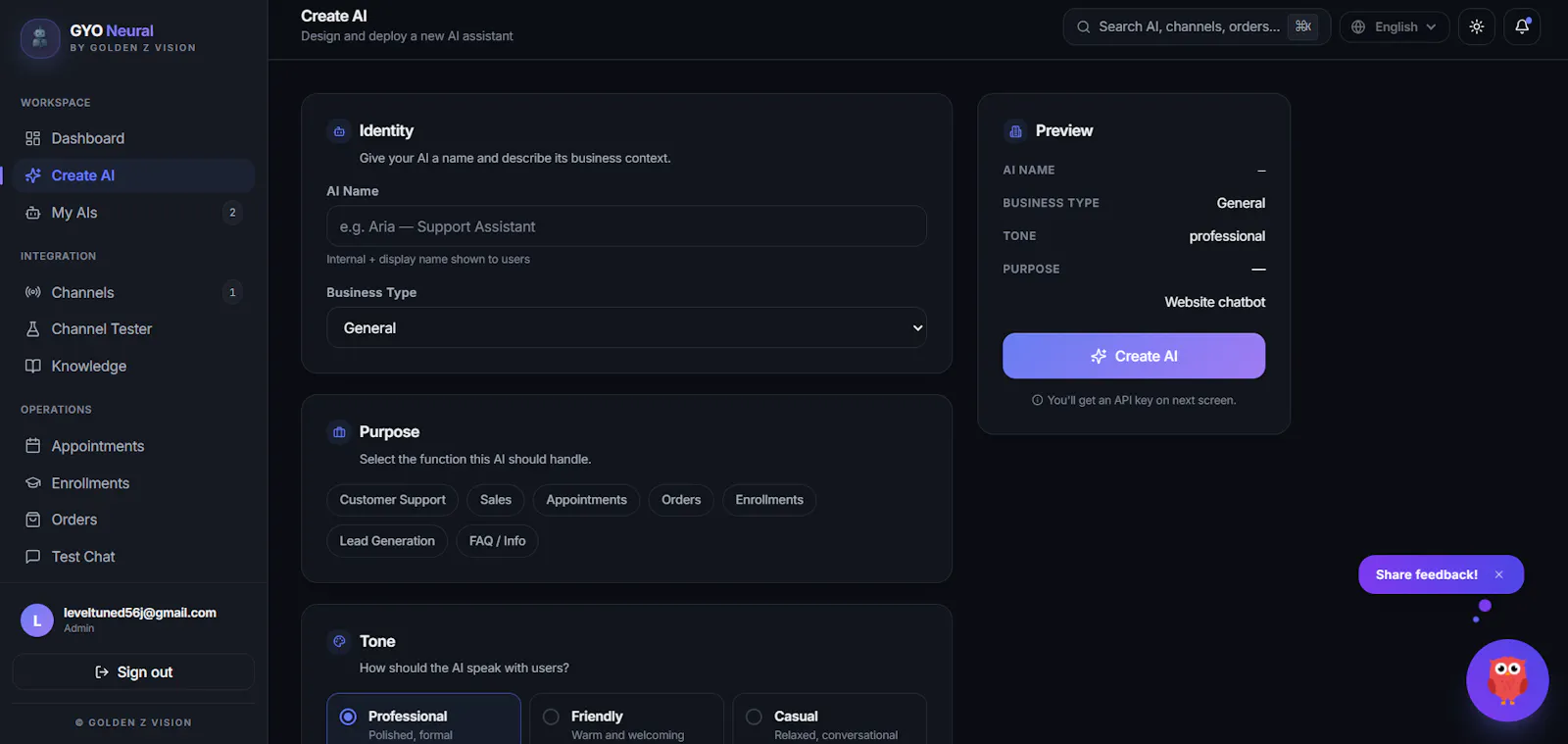Click the Purpose section briefcase icon
Viewport: 1568px width, 744px height.
[x=339, y=432]
